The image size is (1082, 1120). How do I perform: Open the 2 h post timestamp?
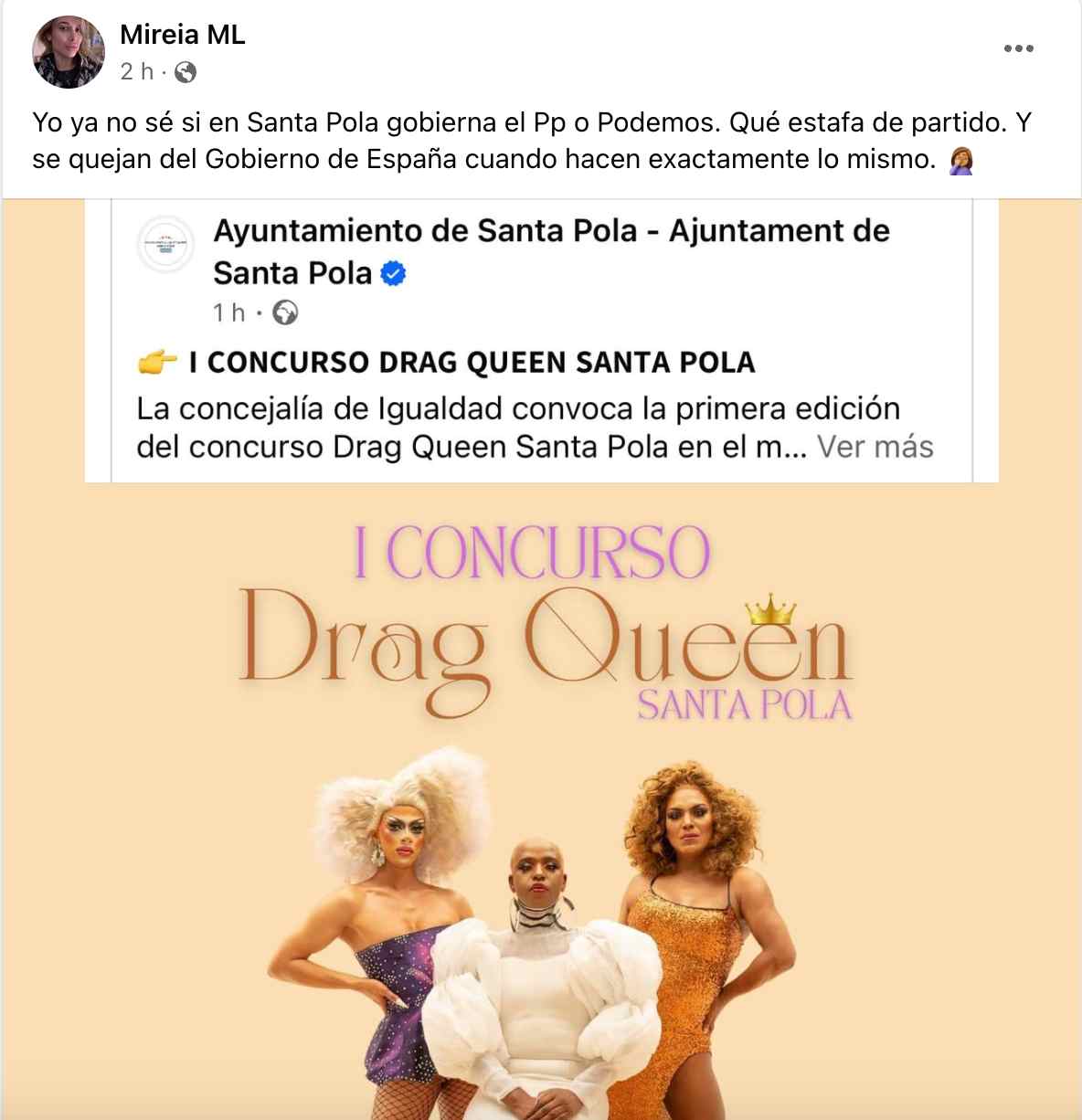tap(137, 71)
